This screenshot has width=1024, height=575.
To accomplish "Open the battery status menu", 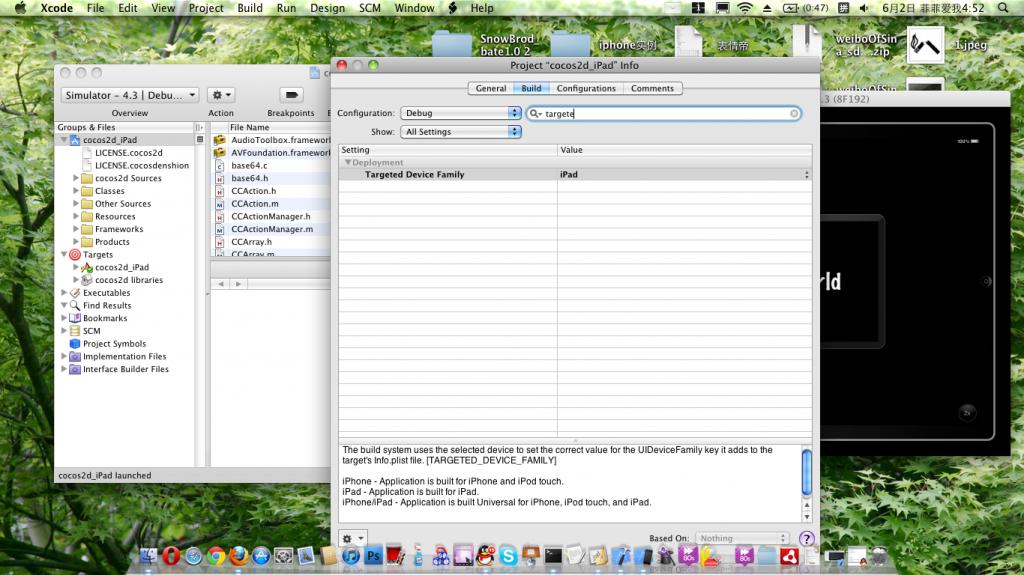I will coord(805,8).
